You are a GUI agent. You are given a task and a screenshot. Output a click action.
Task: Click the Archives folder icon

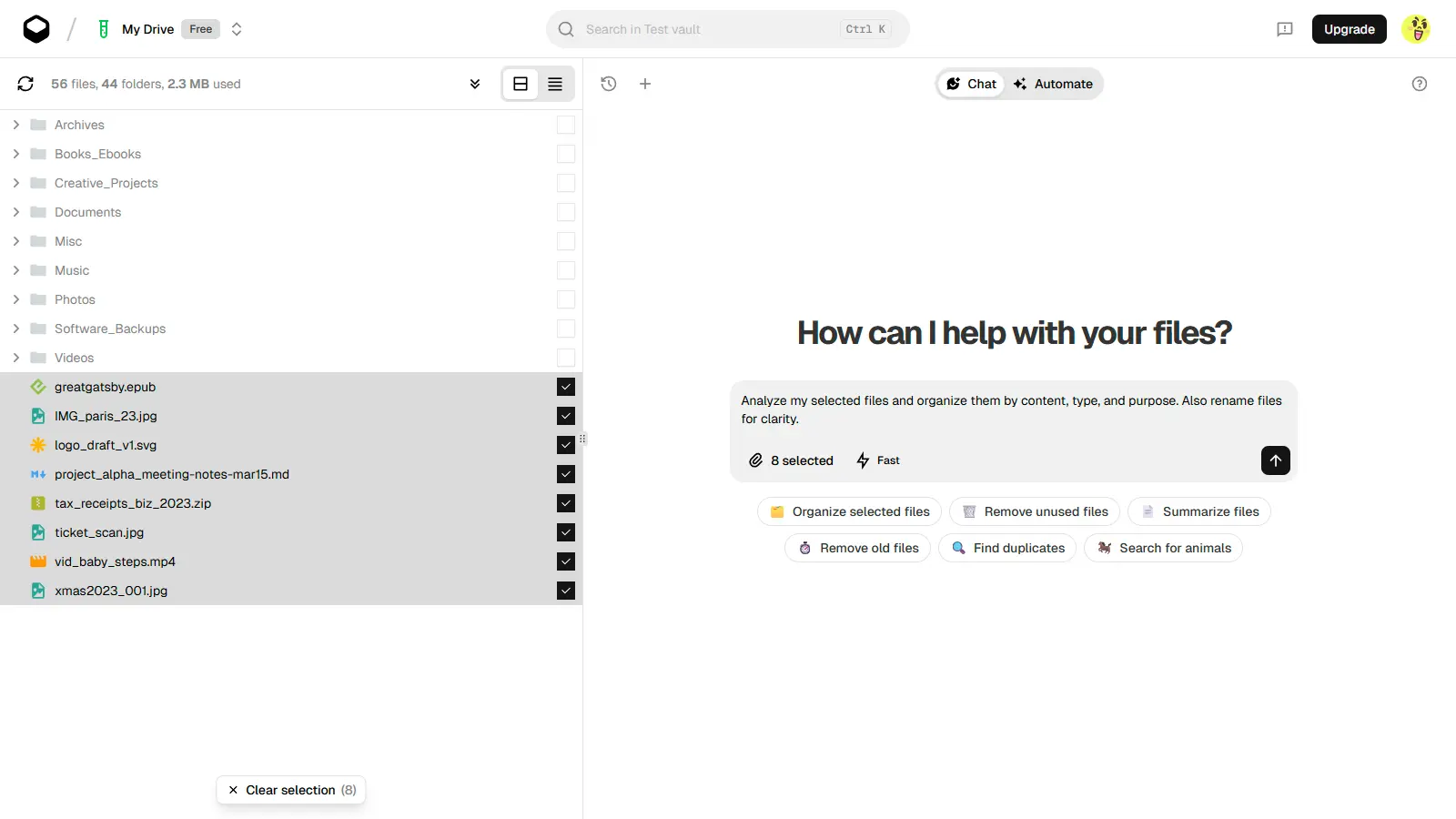click(x=38, y=125)
